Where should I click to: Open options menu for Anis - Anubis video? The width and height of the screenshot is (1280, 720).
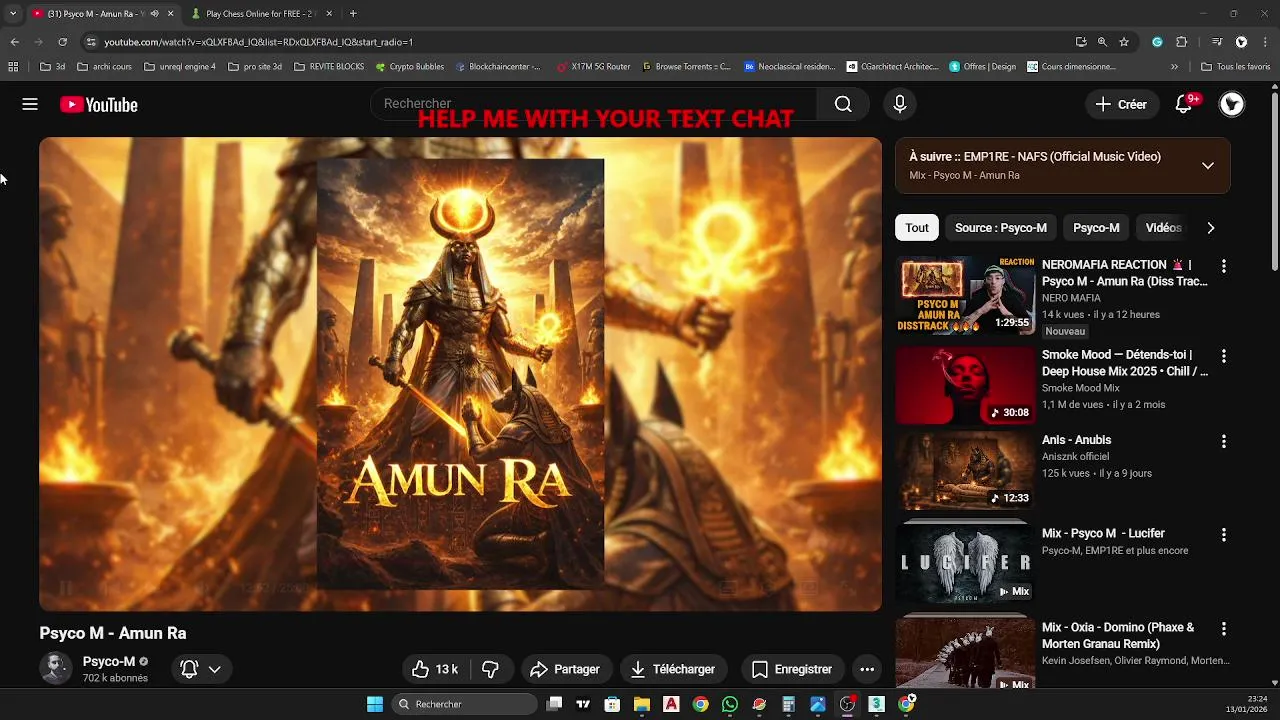pos(1223,441)
